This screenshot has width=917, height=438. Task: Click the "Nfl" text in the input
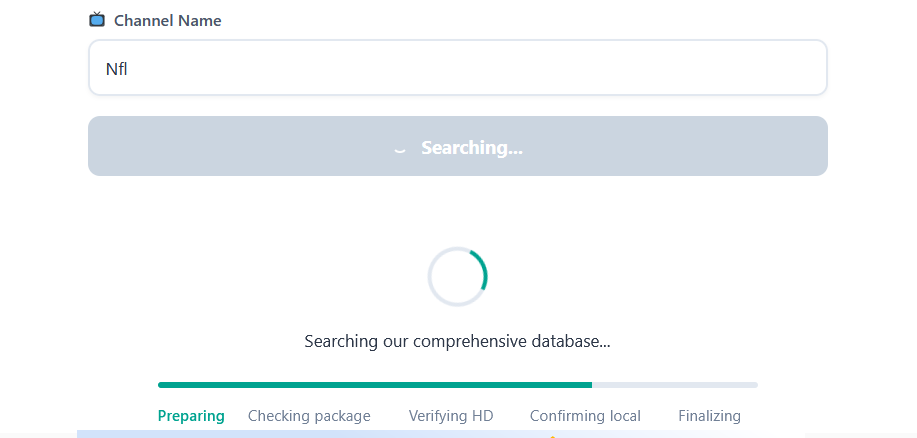pos(117,69)
